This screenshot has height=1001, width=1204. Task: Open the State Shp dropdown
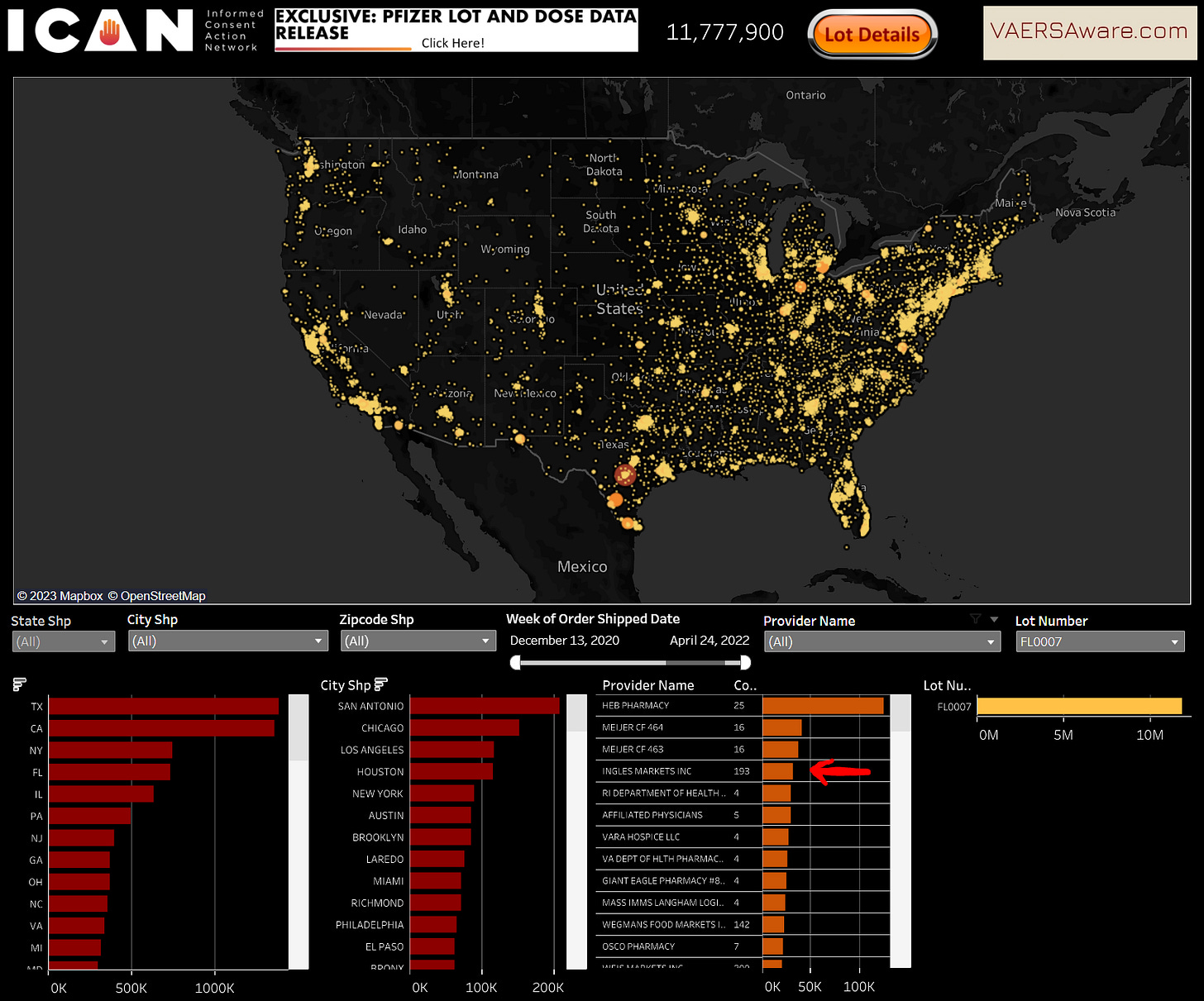coord(64,641)
